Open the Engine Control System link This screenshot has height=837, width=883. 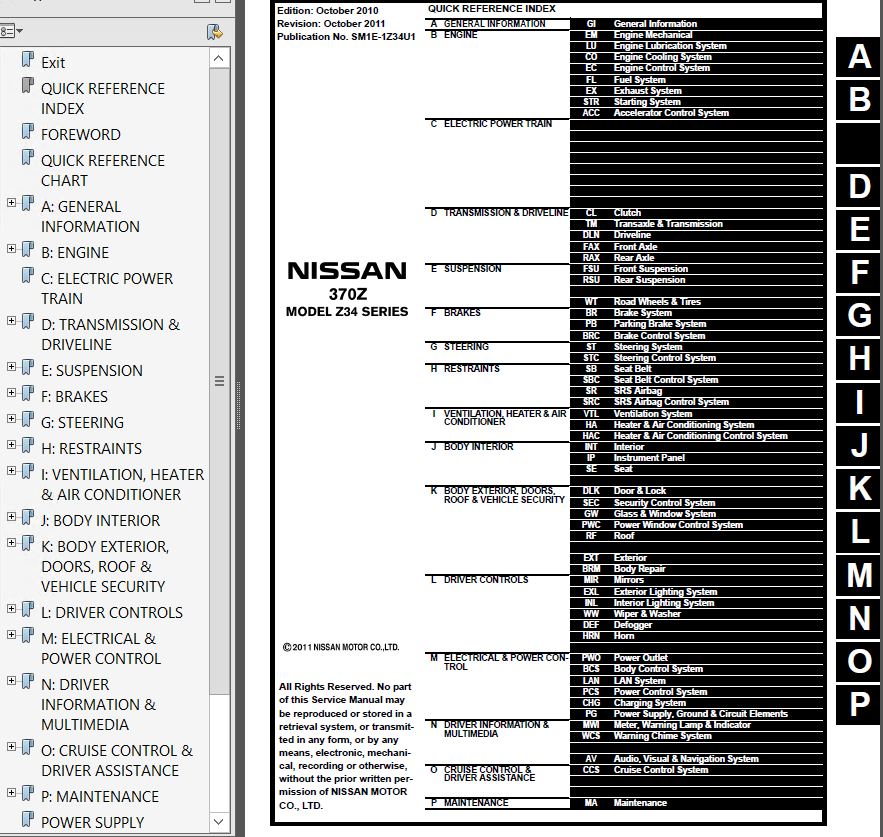click(662, 68)
